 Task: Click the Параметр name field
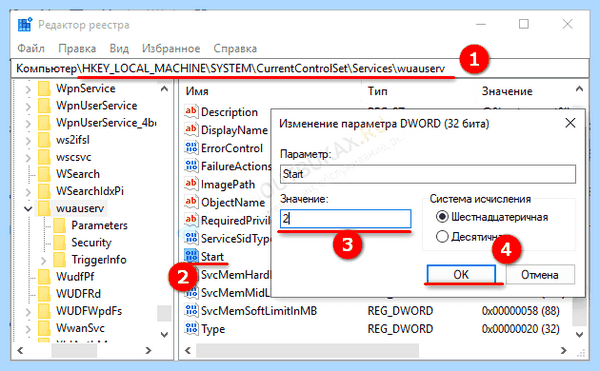pos(428,174)
